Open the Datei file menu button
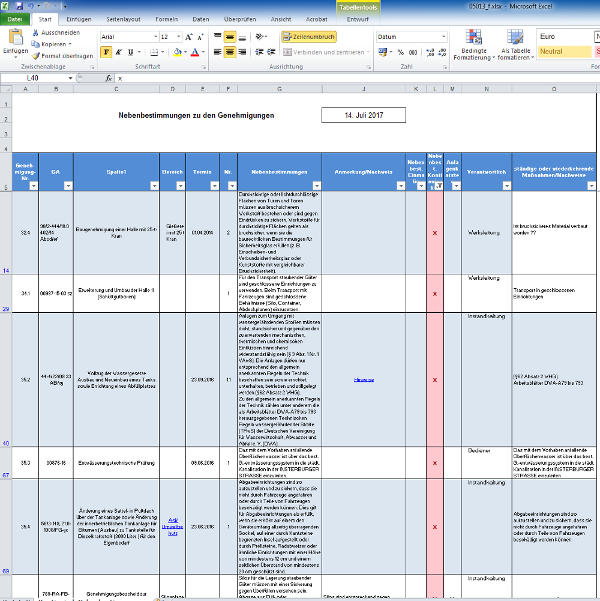This screenshot has width=600, height=601. click(x=16, y=19)
